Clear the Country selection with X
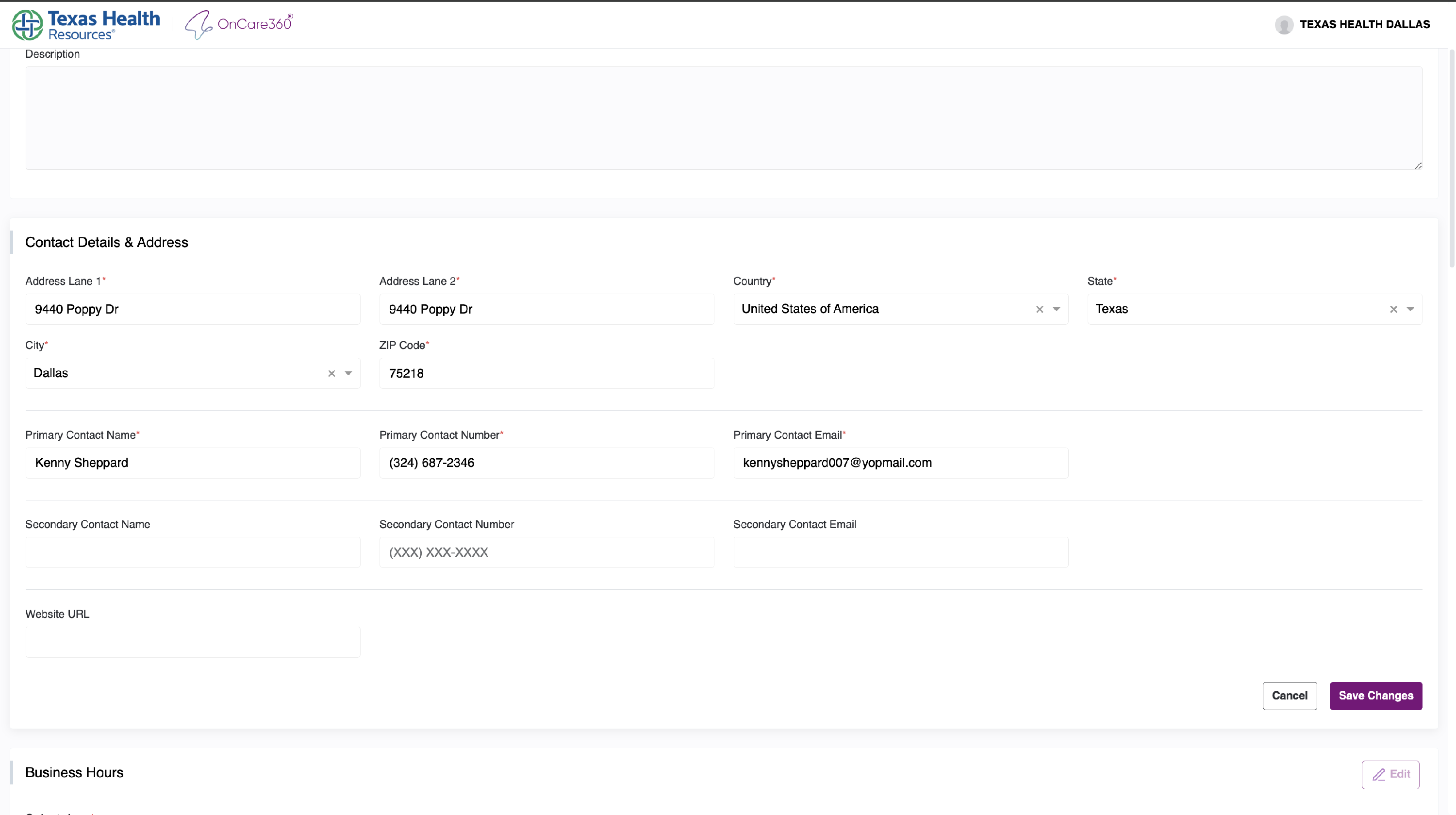The height and width of the screenshot is (815, 1456). click(x=1040, y=309)
